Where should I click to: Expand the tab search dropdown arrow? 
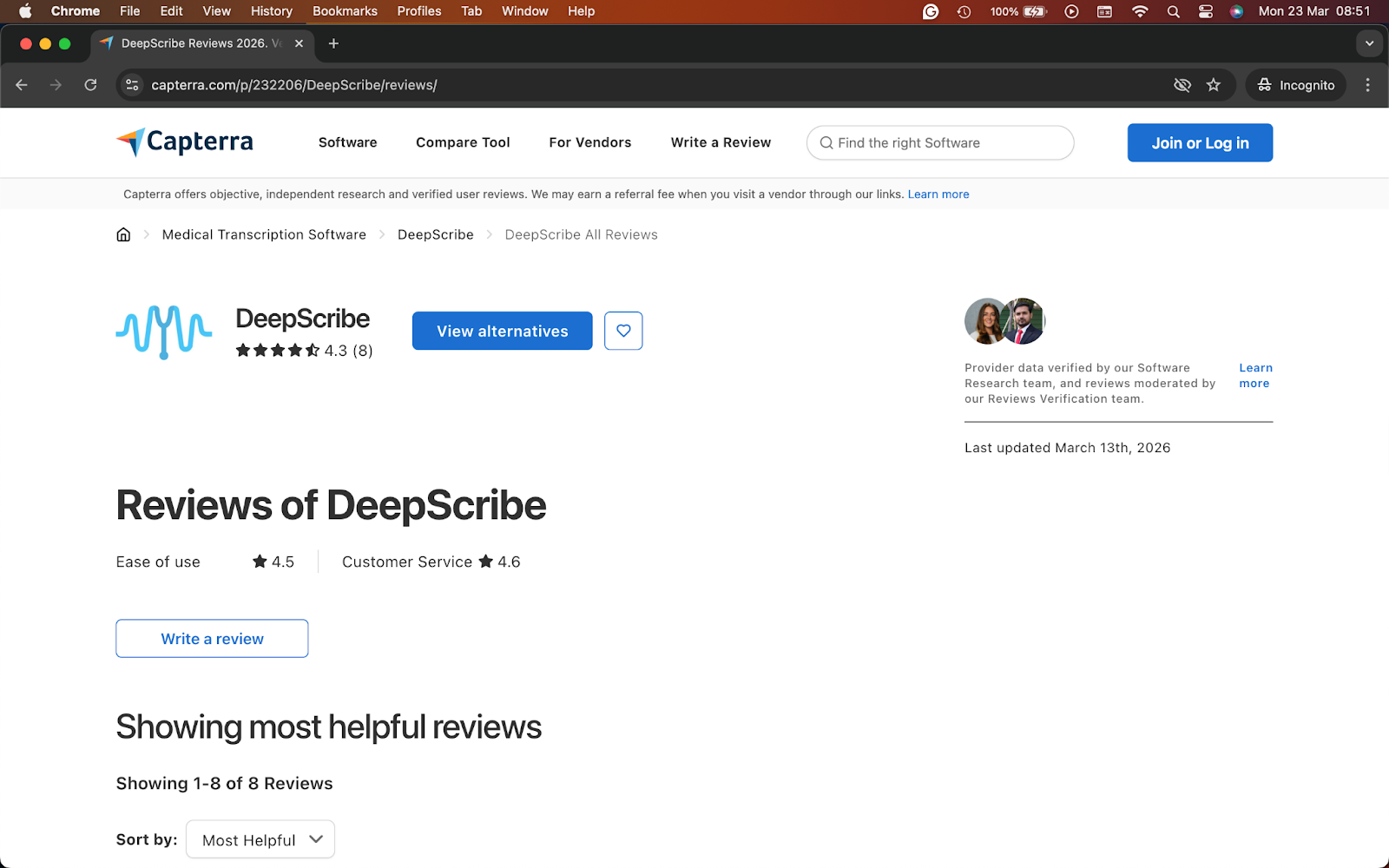coord(1369,43)
